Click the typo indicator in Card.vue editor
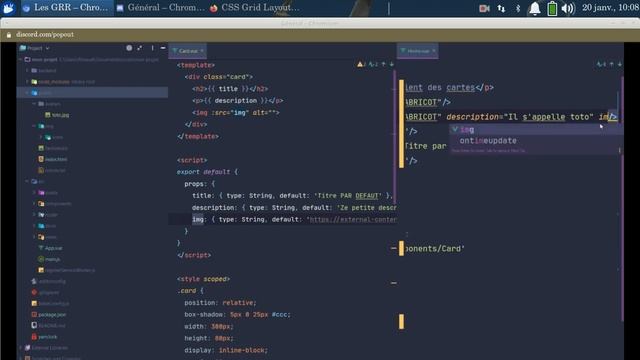Screen dimensions: 640x360 pyautogui.click(x=373, y=64)
